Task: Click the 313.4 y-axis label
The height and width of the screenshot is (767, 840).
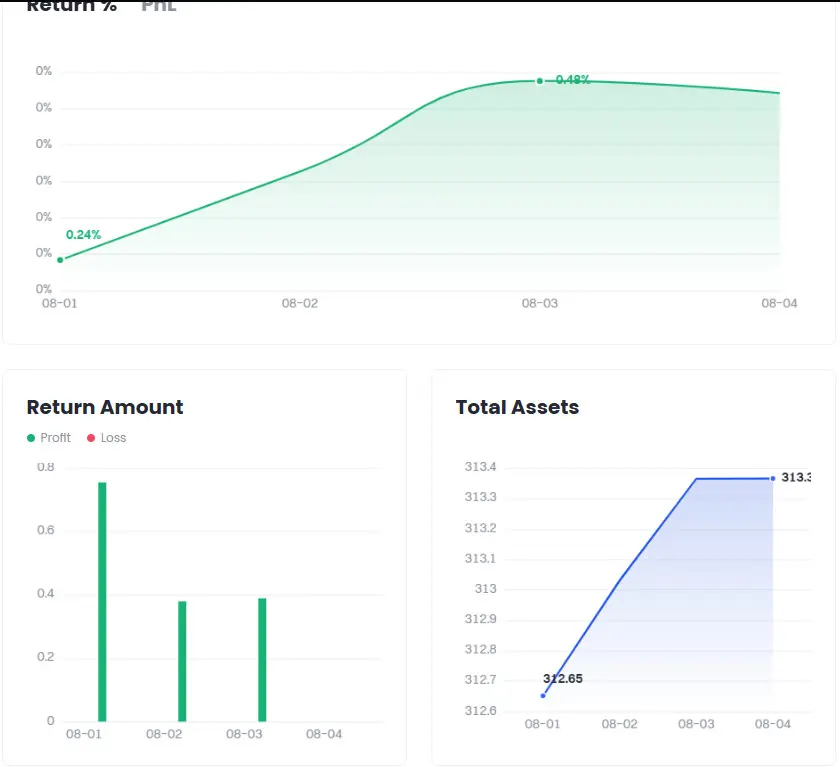Action: [481, 467]
